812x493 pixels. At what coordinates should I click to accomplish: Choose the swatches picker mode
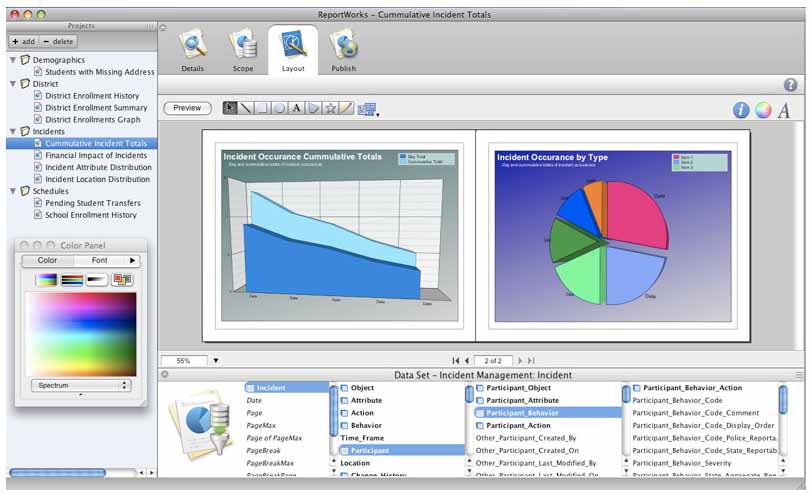coord(122,280)
